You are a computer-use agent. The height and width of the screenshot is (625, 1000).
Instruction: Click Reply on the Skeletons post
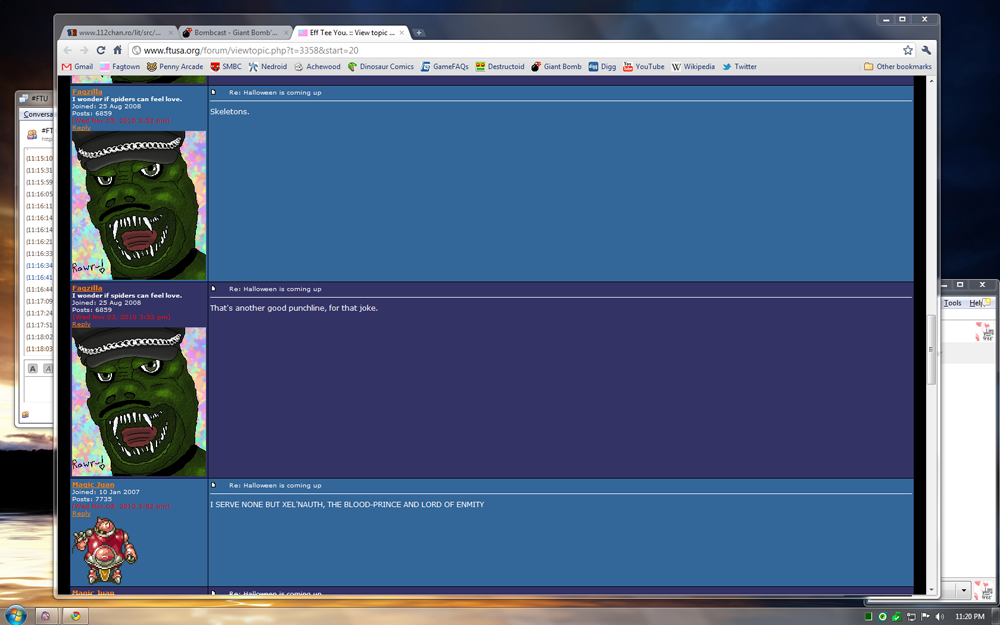[x=81, y=128]
